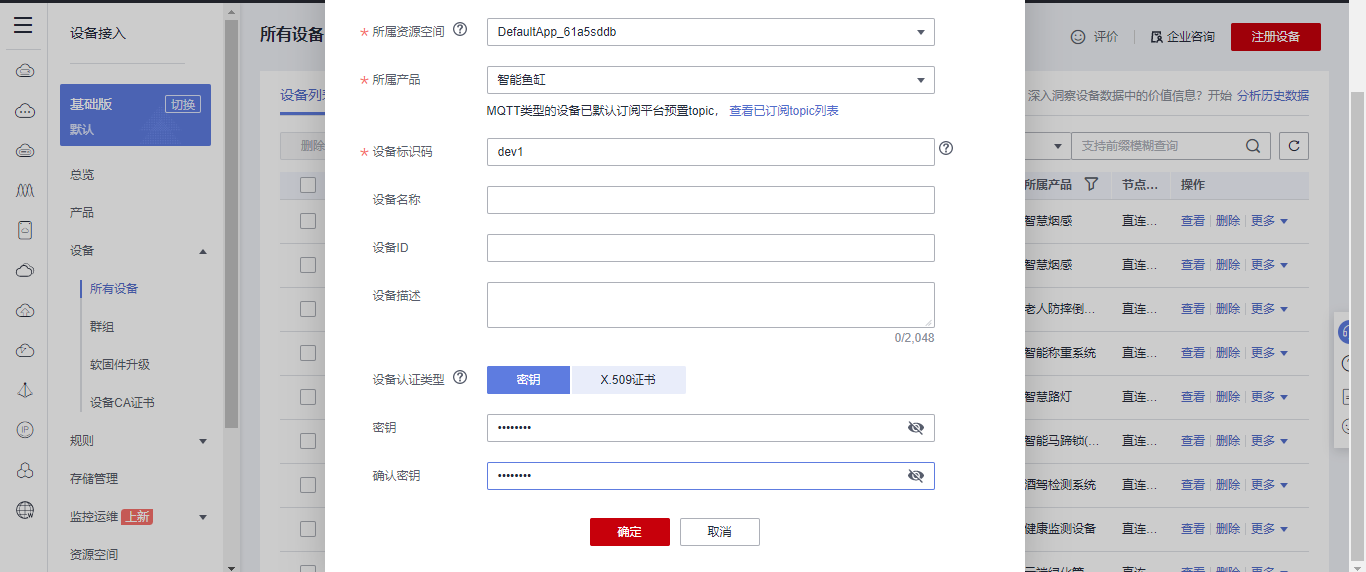
Task: Open 产品 in the sidebar
Action: click(82, 213)
